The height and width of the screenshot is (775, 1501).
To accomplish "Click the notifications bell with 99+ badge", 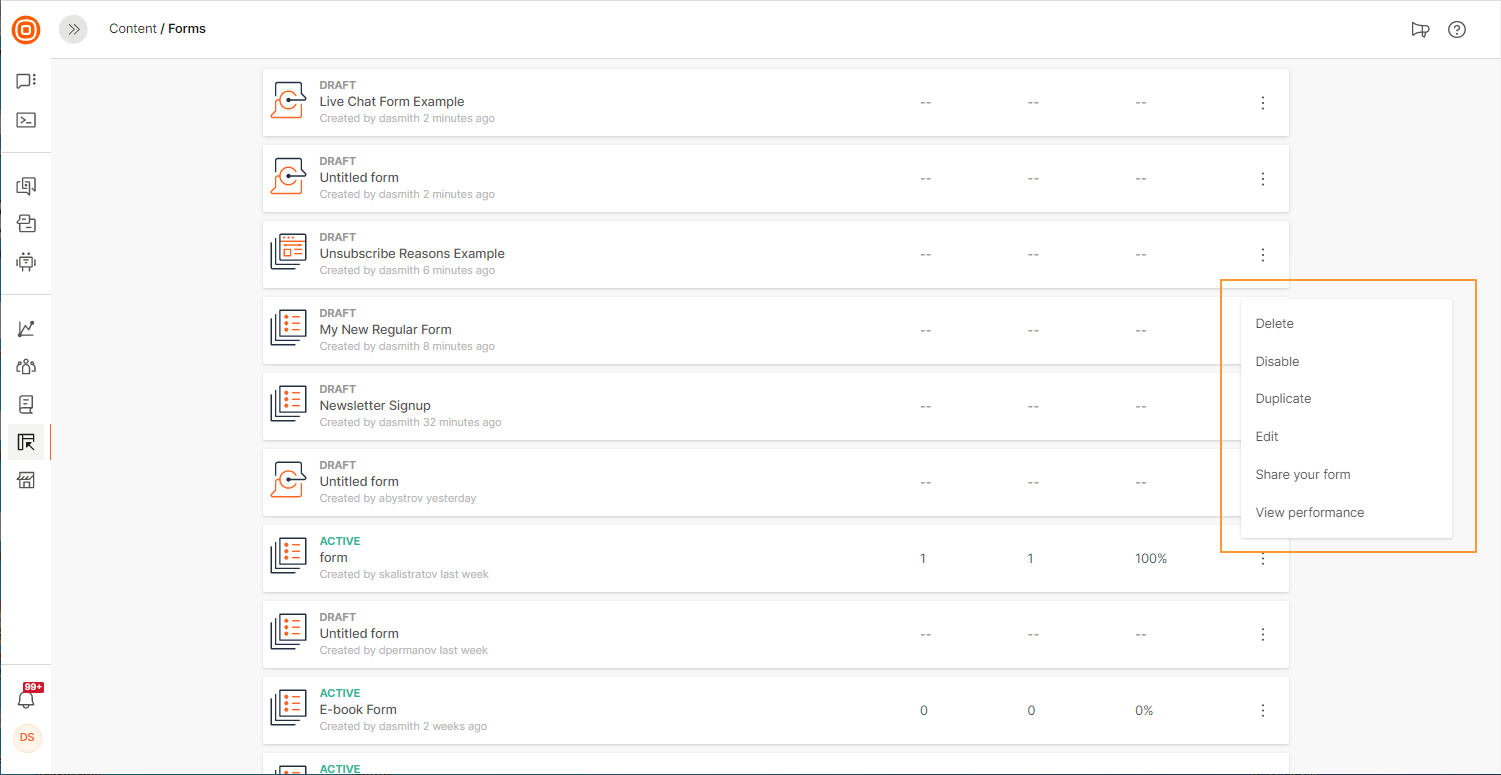I will click(x=27, y=699).
